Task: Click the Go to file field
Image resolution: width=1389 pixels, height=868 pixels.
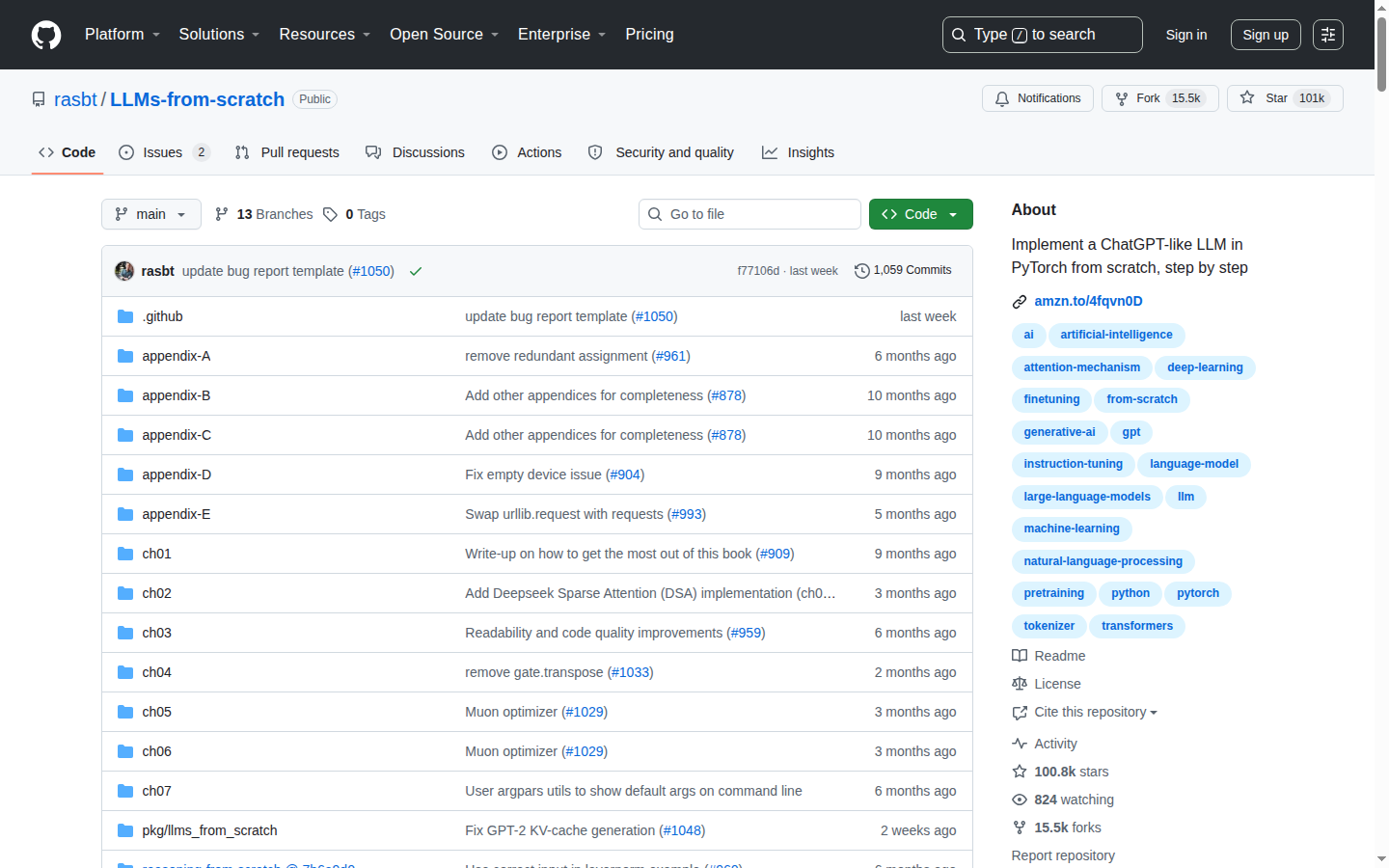Action: (749, 214)
